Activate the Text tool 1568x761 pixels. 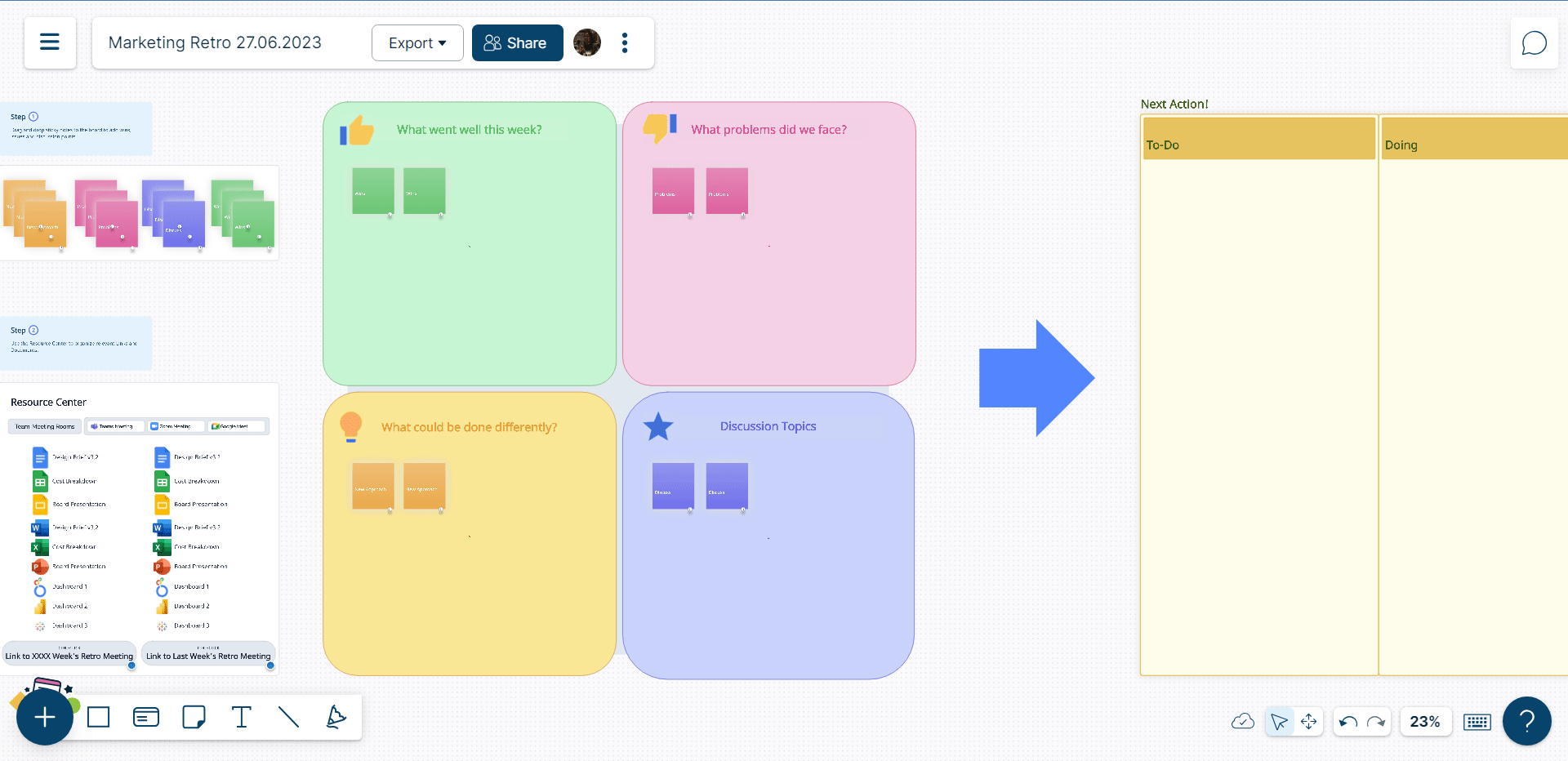(241, 718)
